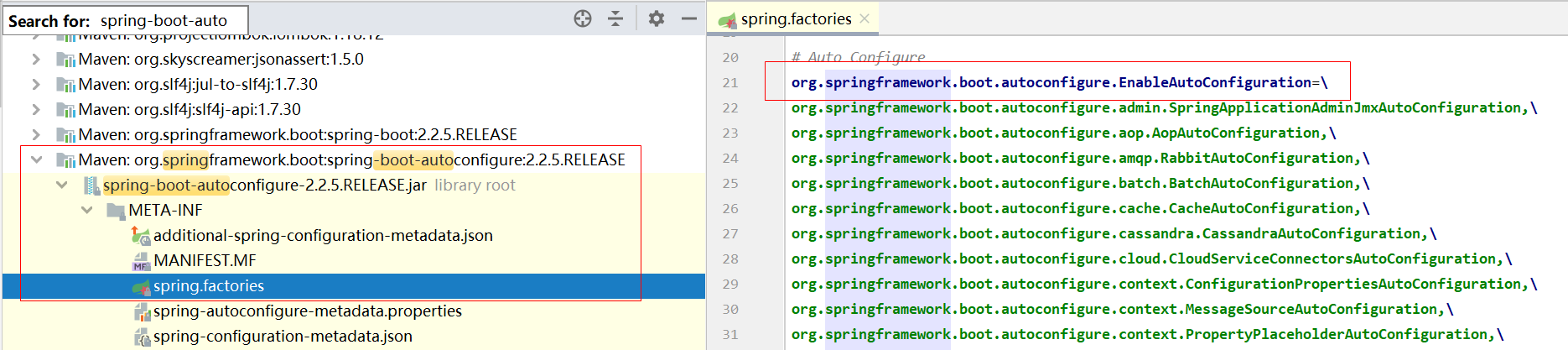Switch to the spring.factories editor tab
The height and width of the screenshot is (350, 1568).
click(795, 18)
